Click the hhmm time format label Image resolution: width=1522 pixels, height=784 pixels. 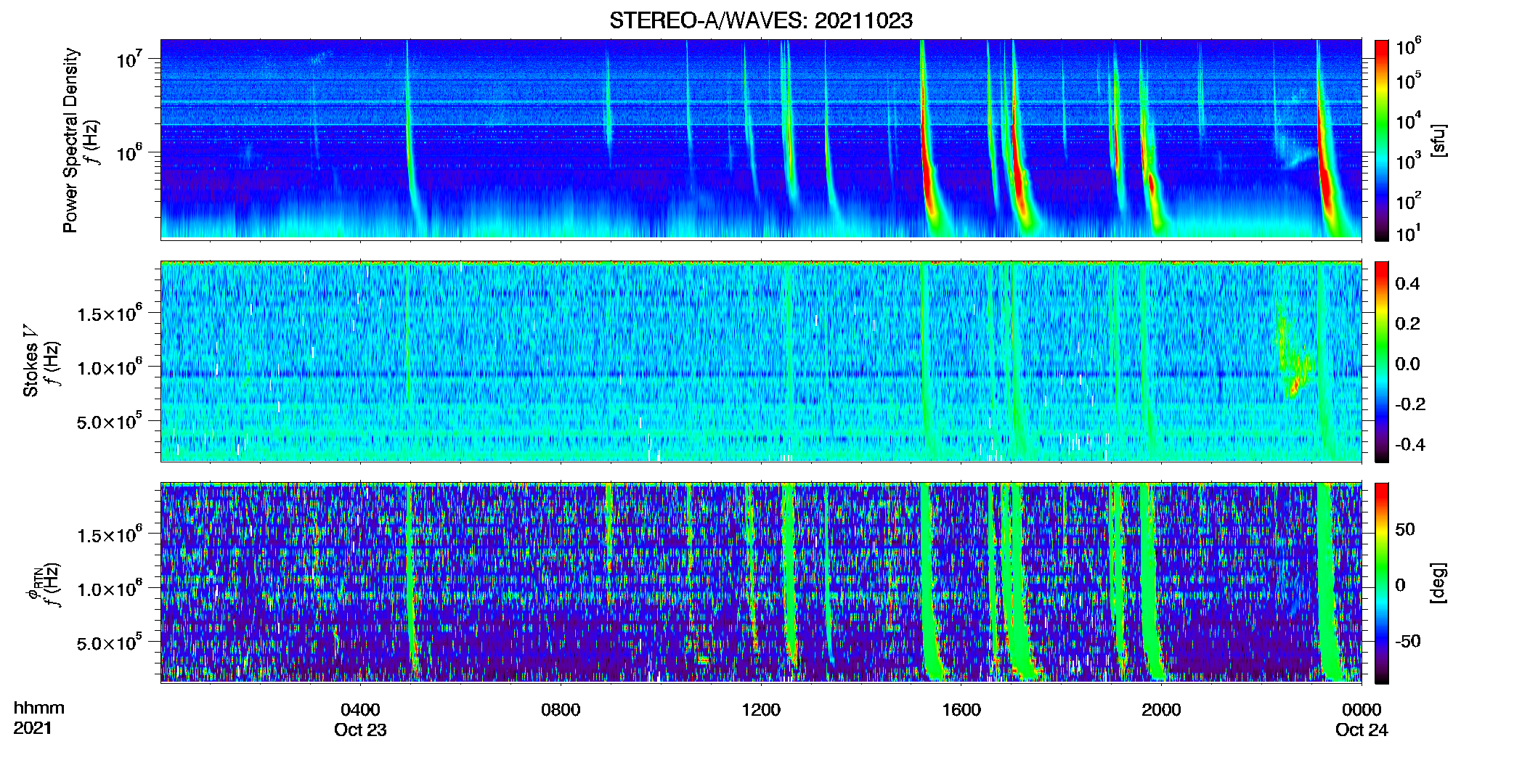(38, 709)
